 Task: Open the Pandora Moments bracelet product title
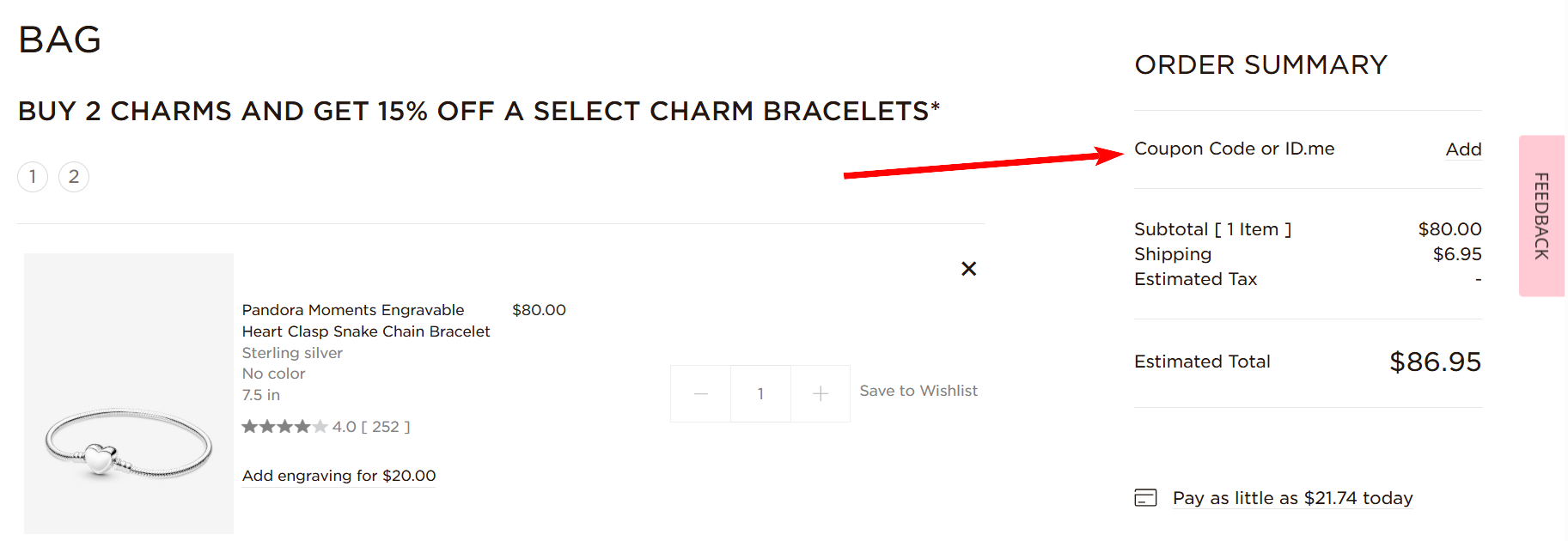click(365, 320)
